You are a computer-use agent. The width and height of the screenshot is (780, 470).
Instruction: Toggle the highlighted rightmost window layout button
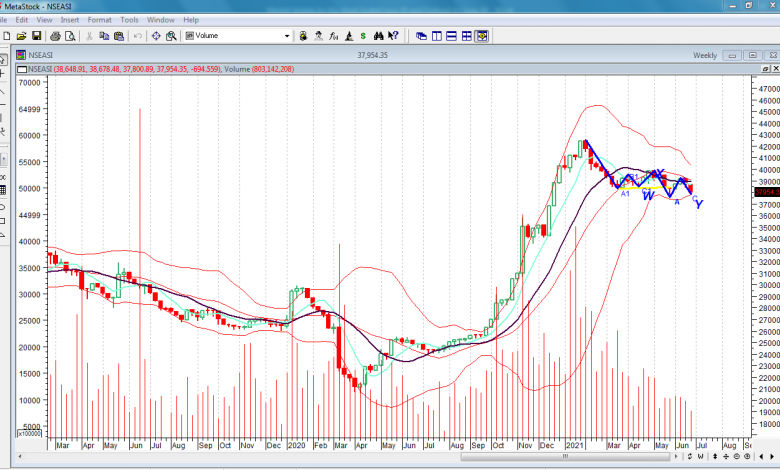(482, 36)
